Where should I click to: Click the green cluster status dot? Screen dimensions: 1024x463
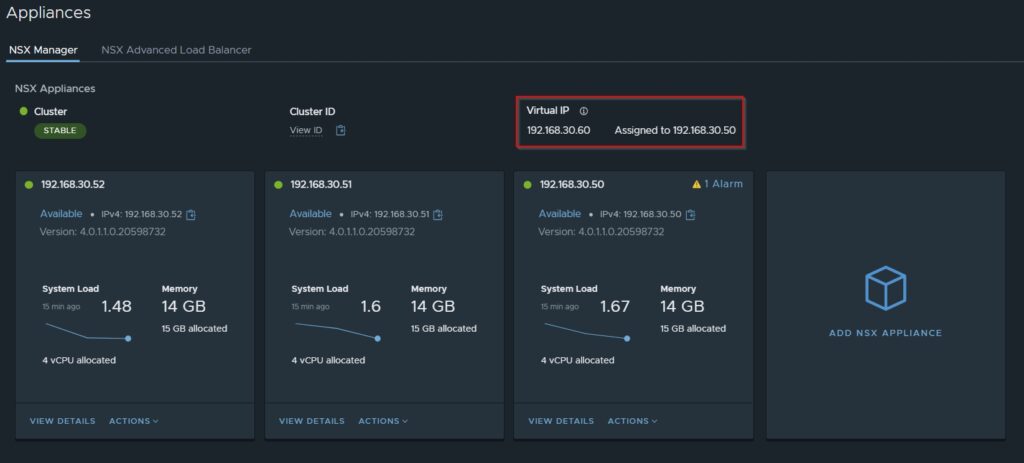[24, 111]
